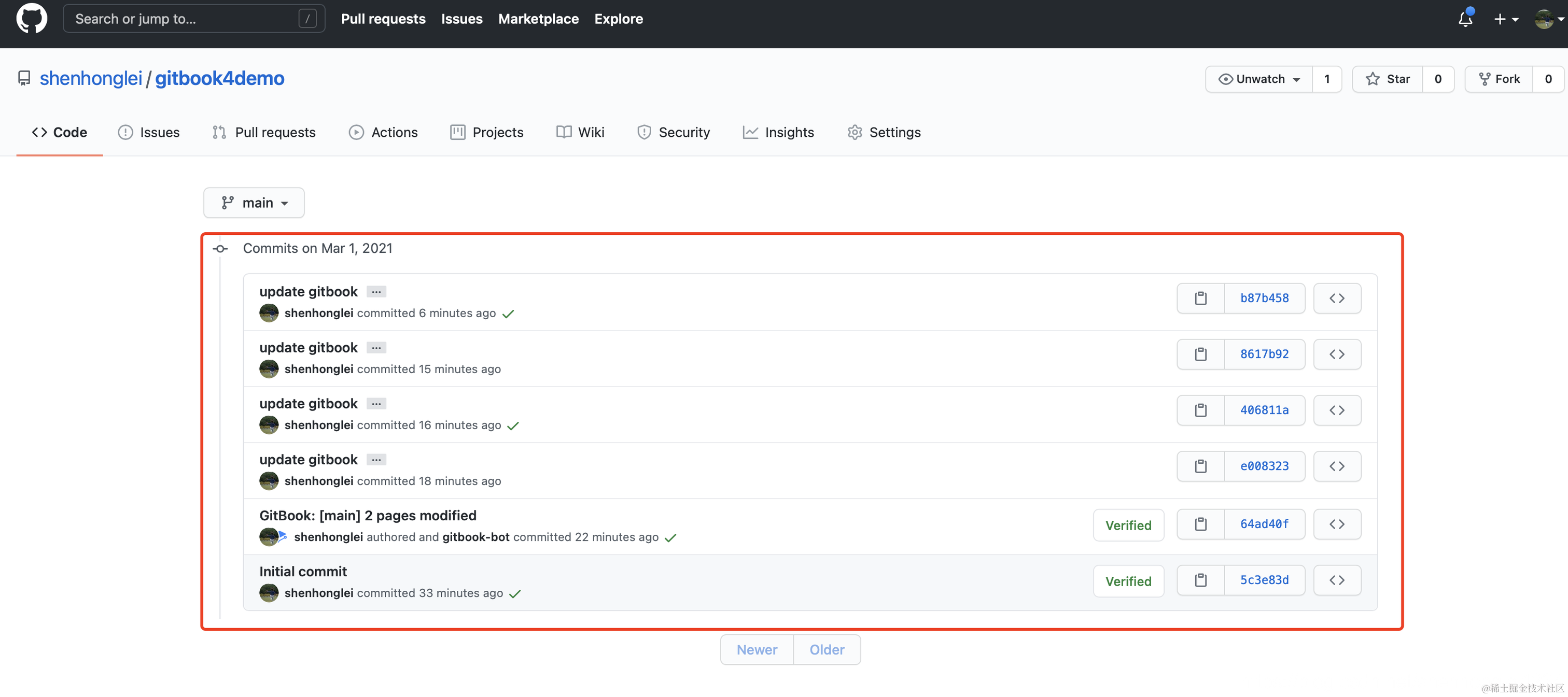Click the Verified badge on Initial commit
1568x697 pixels.
pyautogui.click(x=1128, y=581)
